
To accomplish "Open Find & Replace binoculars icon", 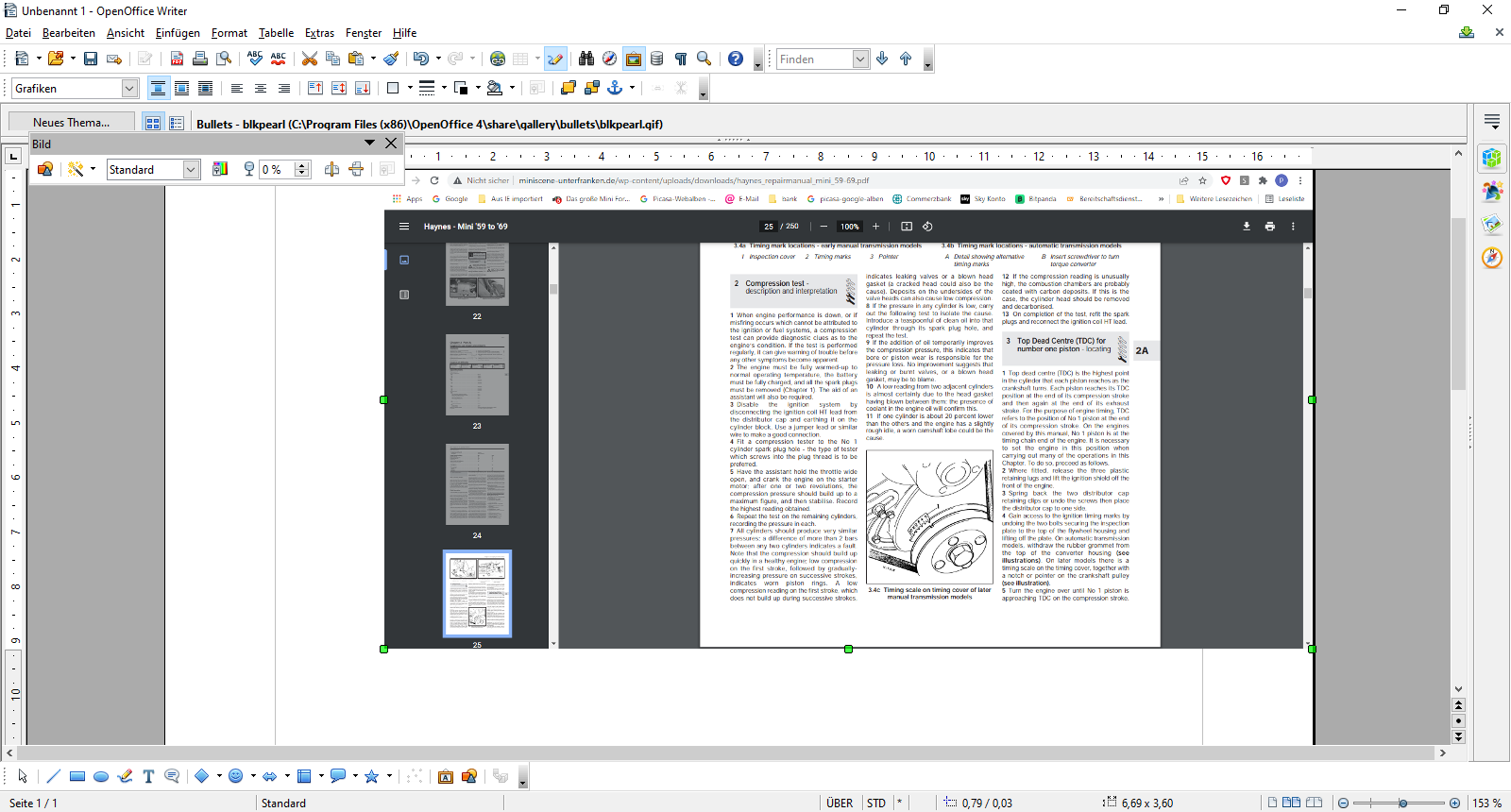I will [x=586, y=59].
